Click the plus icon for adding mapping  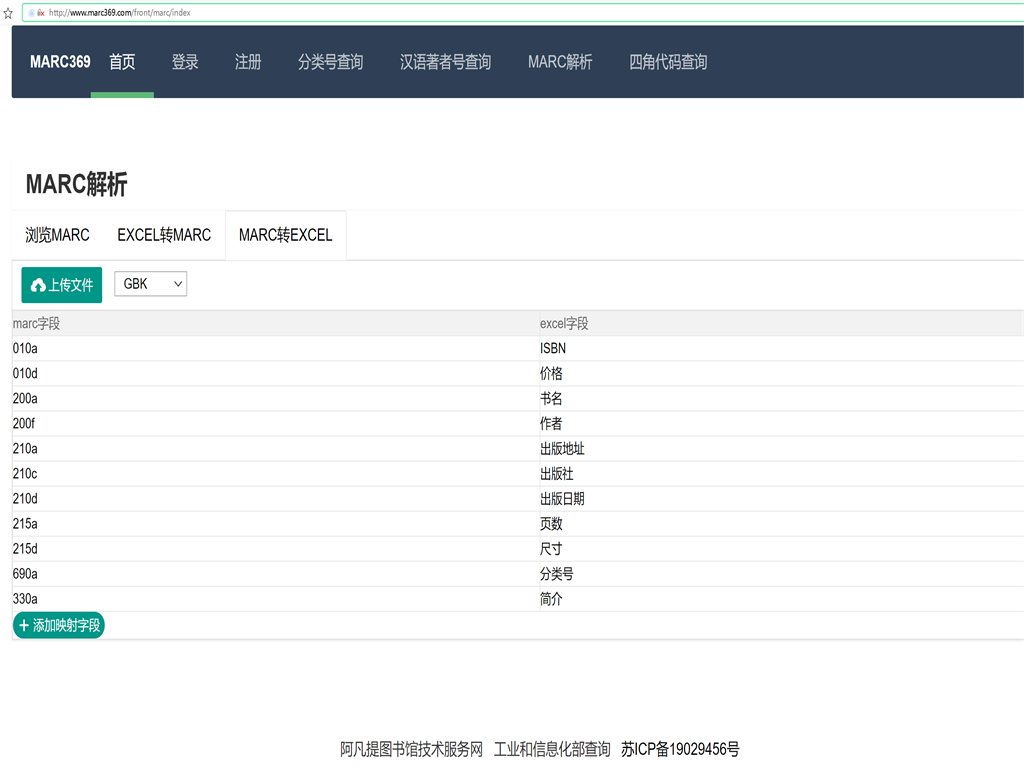[x=24, y=625]
